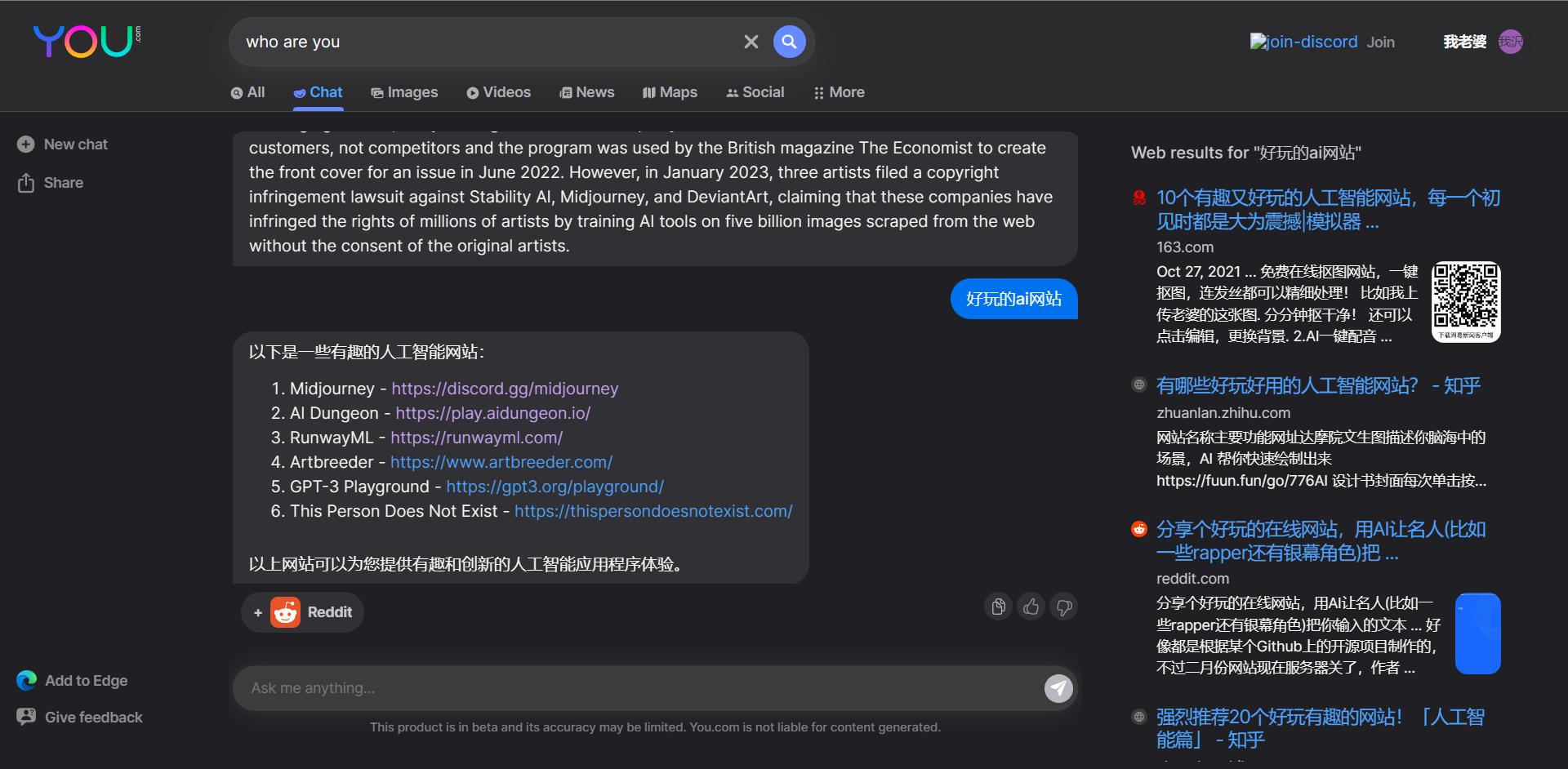Click the username 我老婆
Screen dimensions: 1568x769
1464,42
